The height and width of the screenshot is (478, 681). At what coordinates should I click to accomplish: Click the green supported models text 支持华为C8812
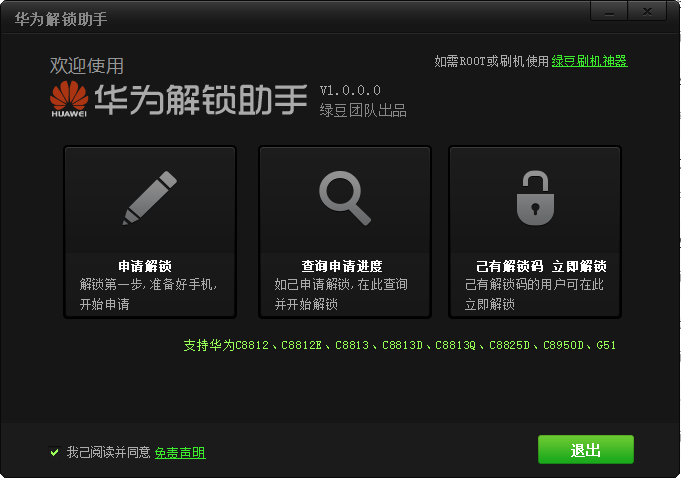coord(399,346)
